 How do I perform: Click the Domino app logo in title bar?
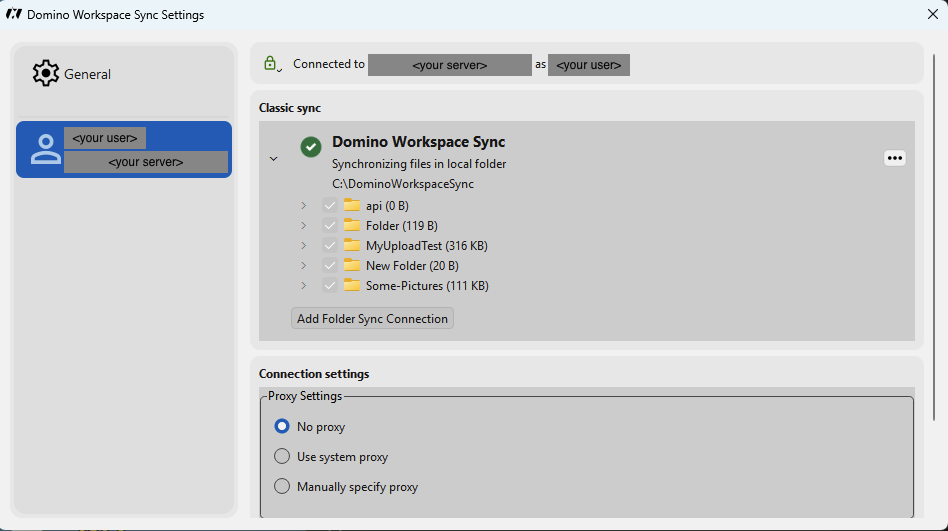(x=13, y=14)
